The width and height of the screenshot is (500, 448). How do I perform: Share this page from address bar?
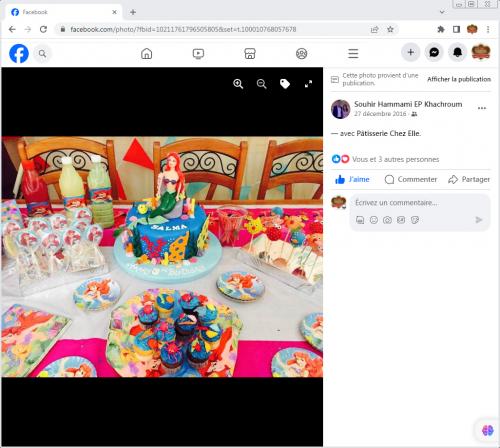point(375,30)
